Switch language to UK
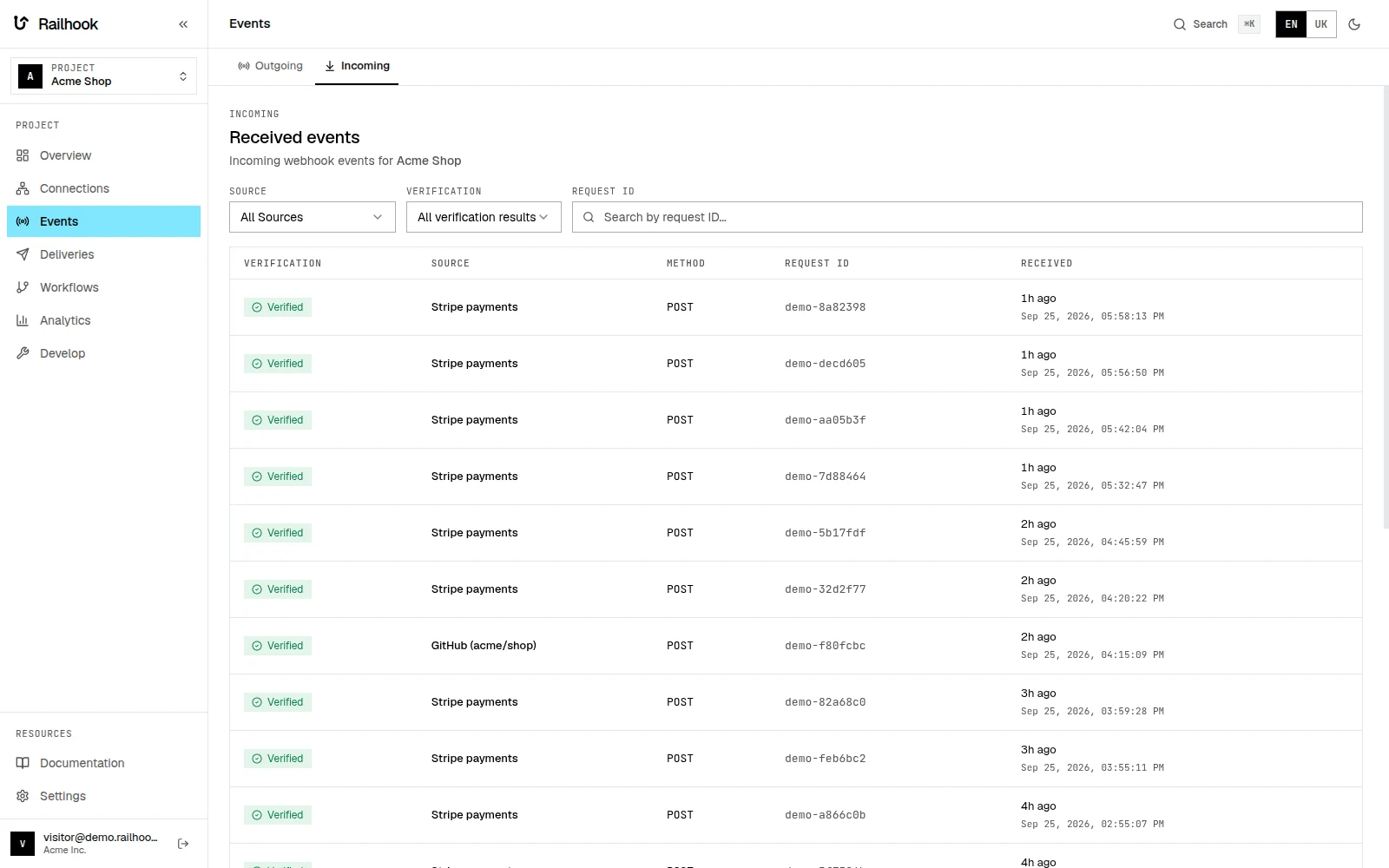 [x=1321, y=24]
